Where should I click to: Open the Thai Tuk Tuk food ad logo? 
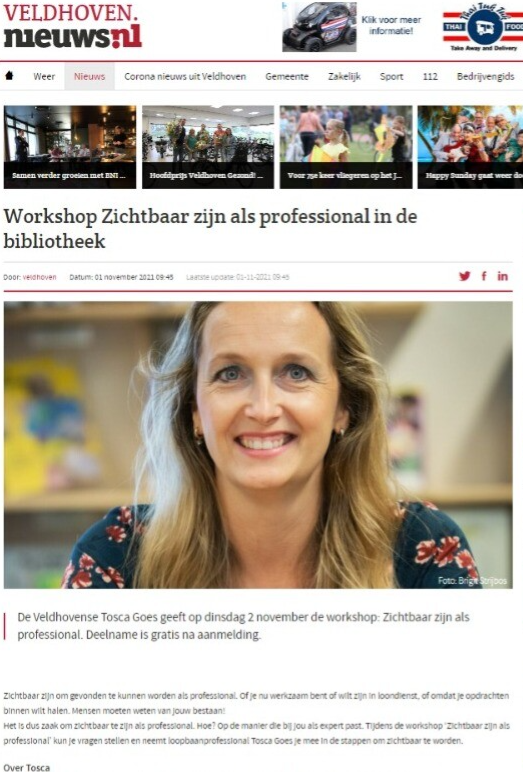(484, 27)
